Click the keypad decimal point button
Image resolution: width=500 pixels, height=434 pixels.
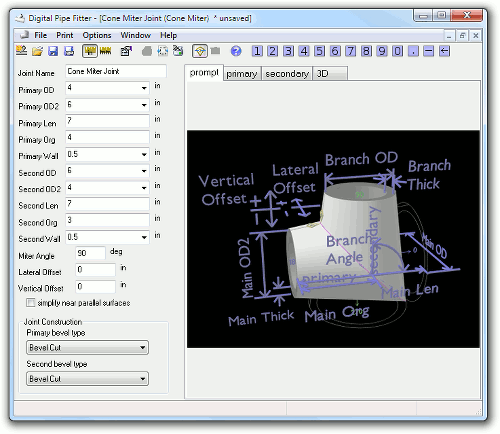[413, 51]
